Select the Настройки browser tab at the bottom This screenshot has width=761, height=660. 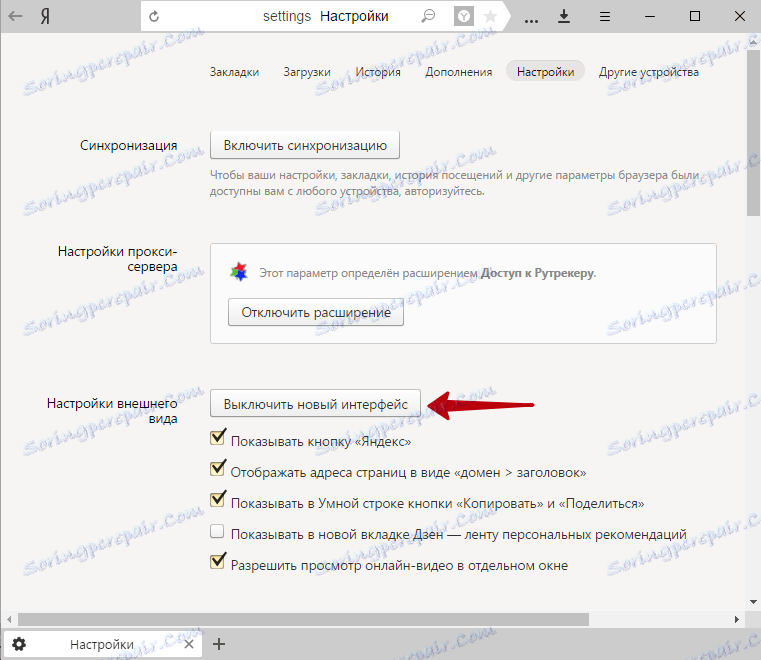102,644
